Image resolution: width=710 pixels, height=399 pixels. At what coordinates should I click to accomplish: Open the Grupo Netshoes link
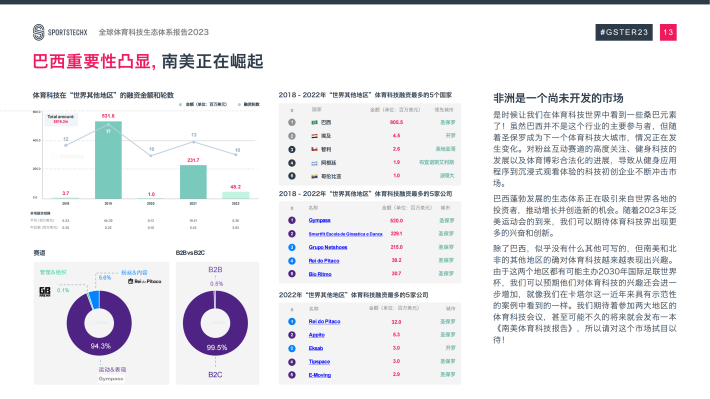point(328,247)
